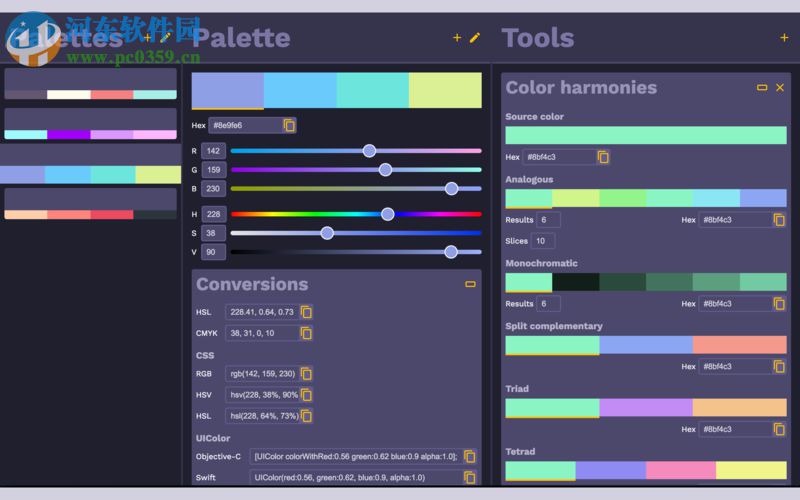This screenshot has height=500, width=800.
Task: Pick the yellow Tetrad swatch
Action: 751,470
